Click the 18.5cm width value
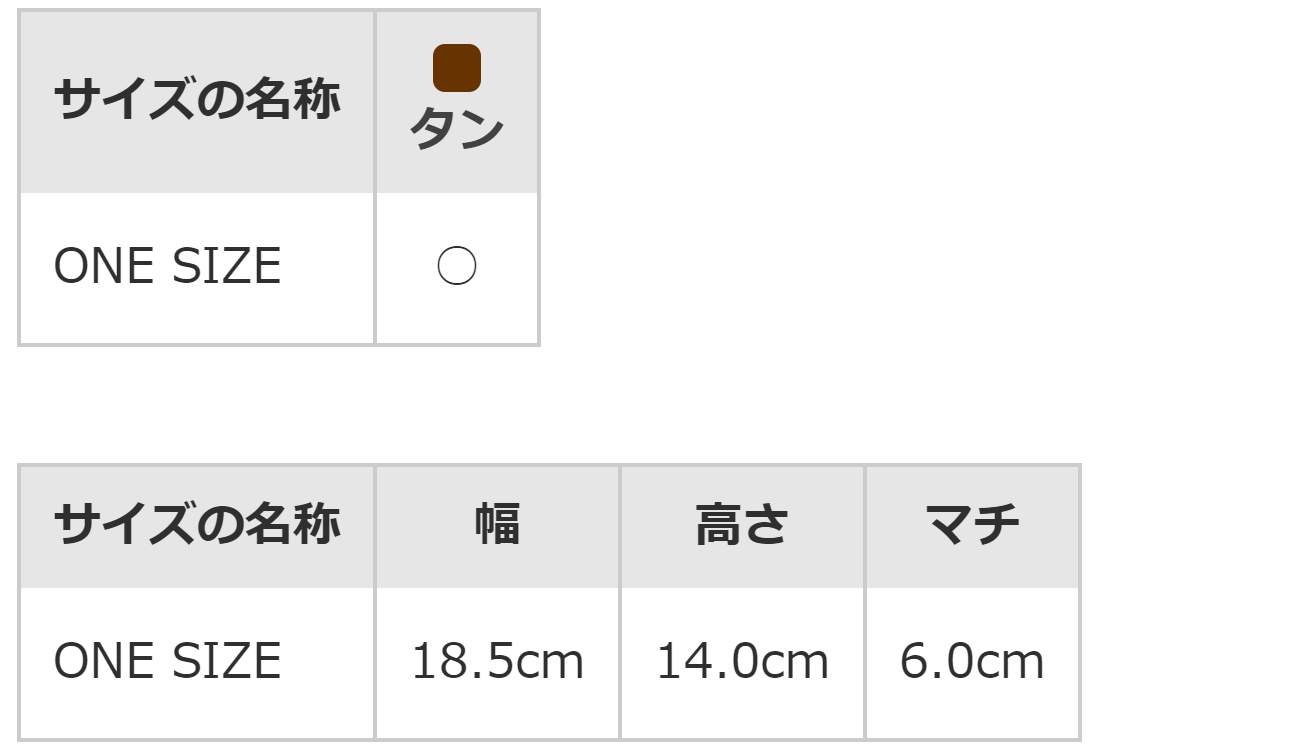 click(x=497, y=662)
